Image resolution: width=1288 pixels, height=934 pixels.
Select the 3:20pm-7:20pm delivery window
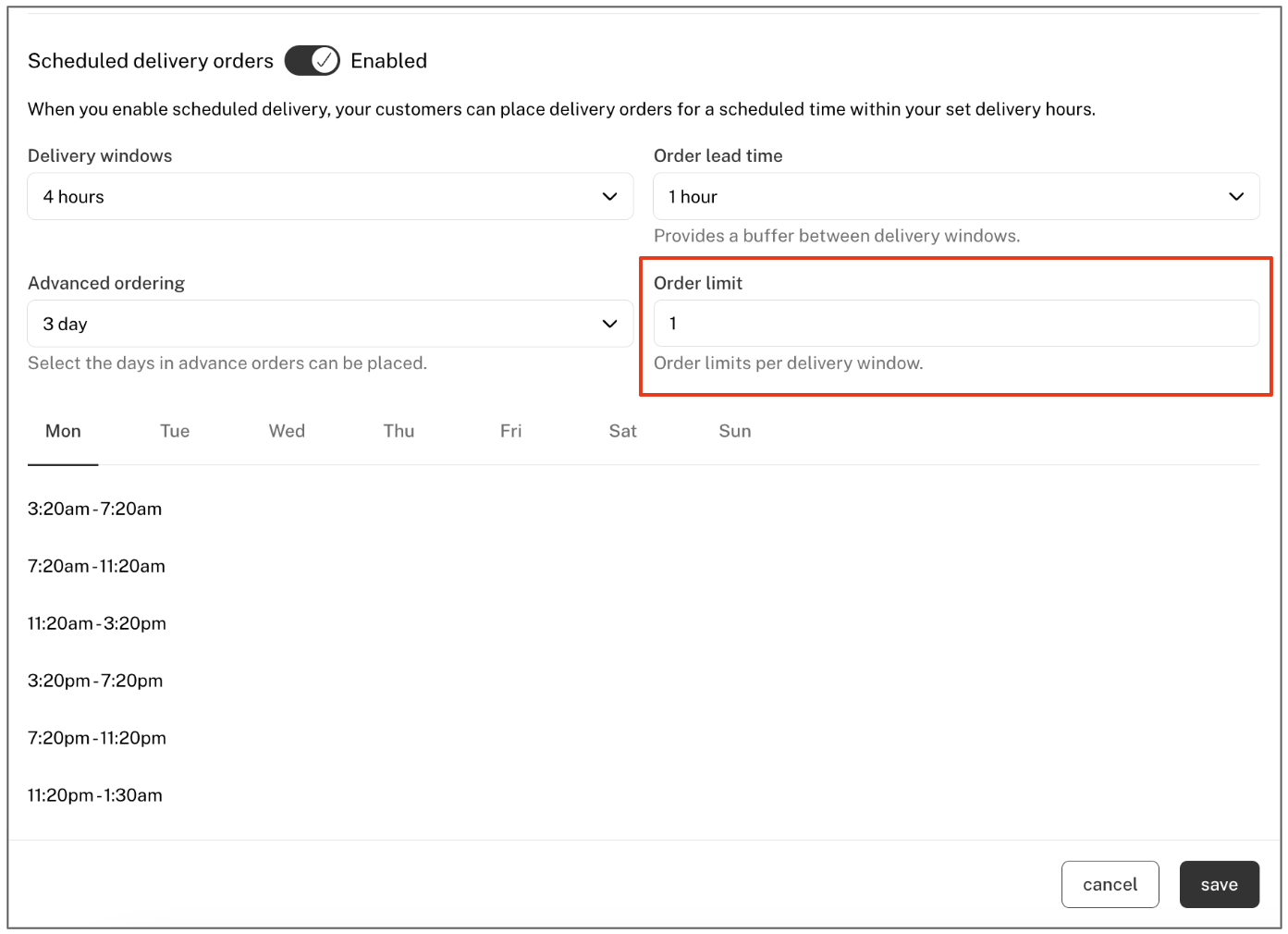(95, 681)
